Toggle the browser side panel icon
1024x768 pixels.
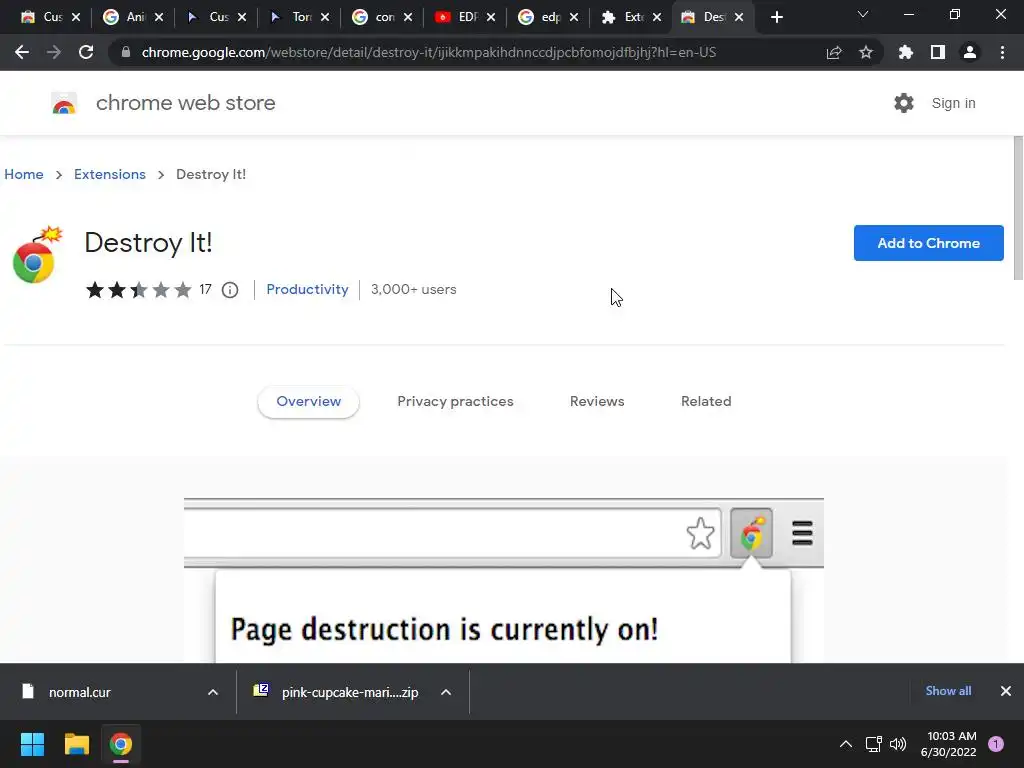(938, 52)
